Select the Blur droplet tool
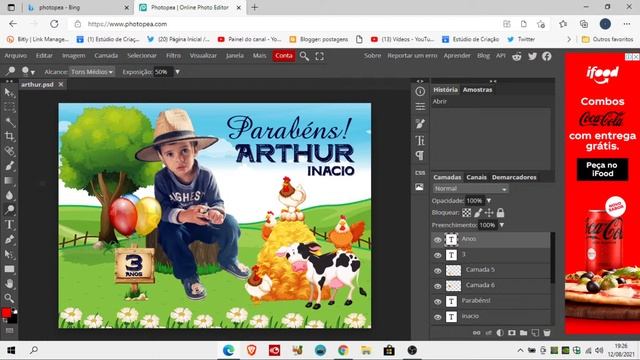The width and height of the screenshot is (640, 360). pyautogui.click(x=9, y=195)
